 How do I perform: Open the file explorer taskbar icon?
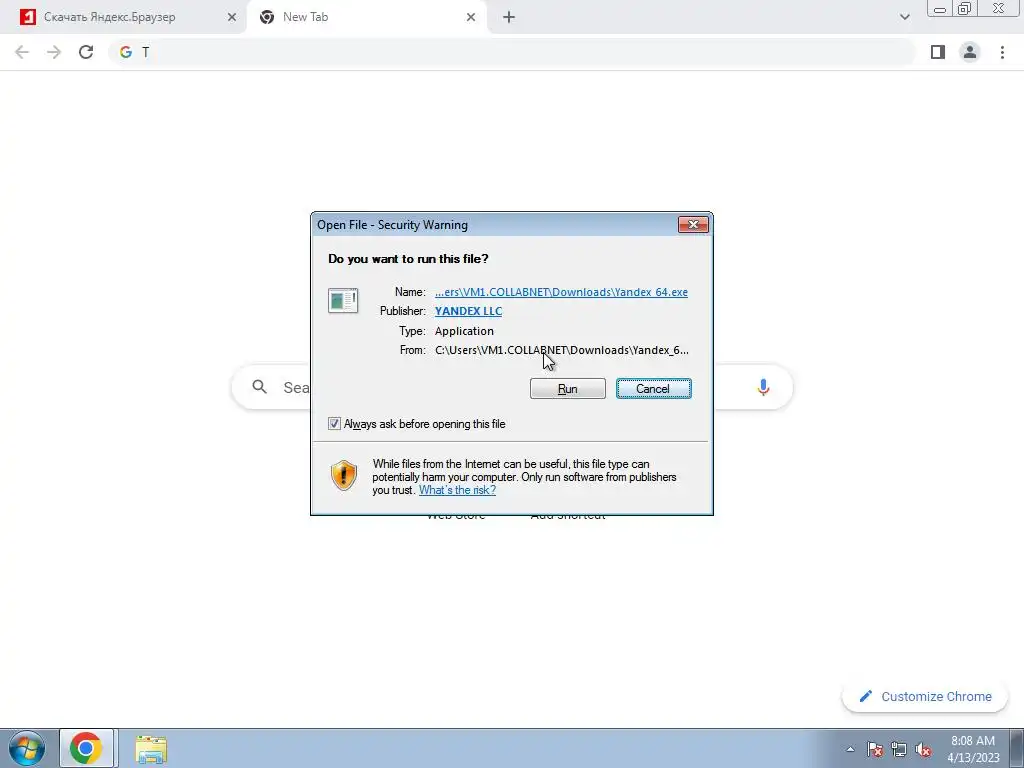(x=151, y=749)
